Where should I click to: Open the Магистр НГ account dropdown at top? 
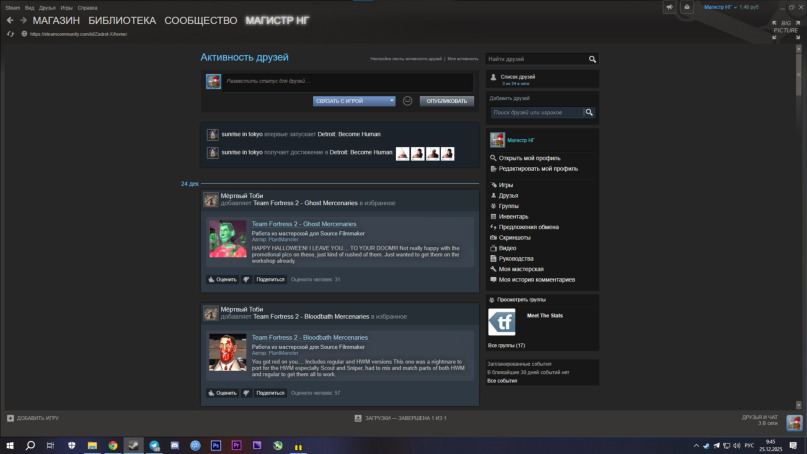(x=720, y=7)
